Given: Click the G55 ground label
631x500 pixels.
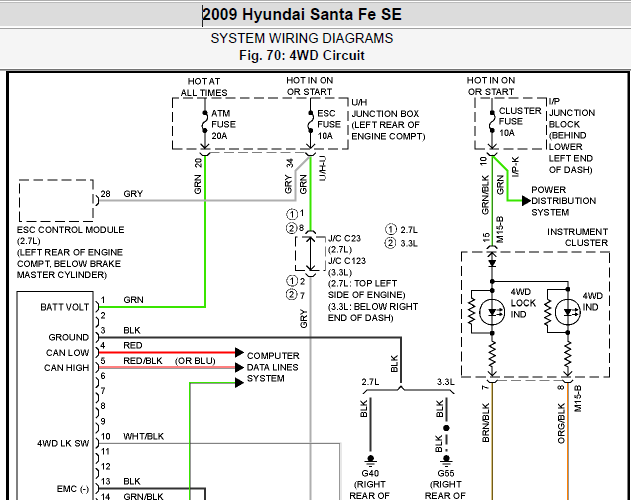Looking at the screenshot, I should [445, 473].
